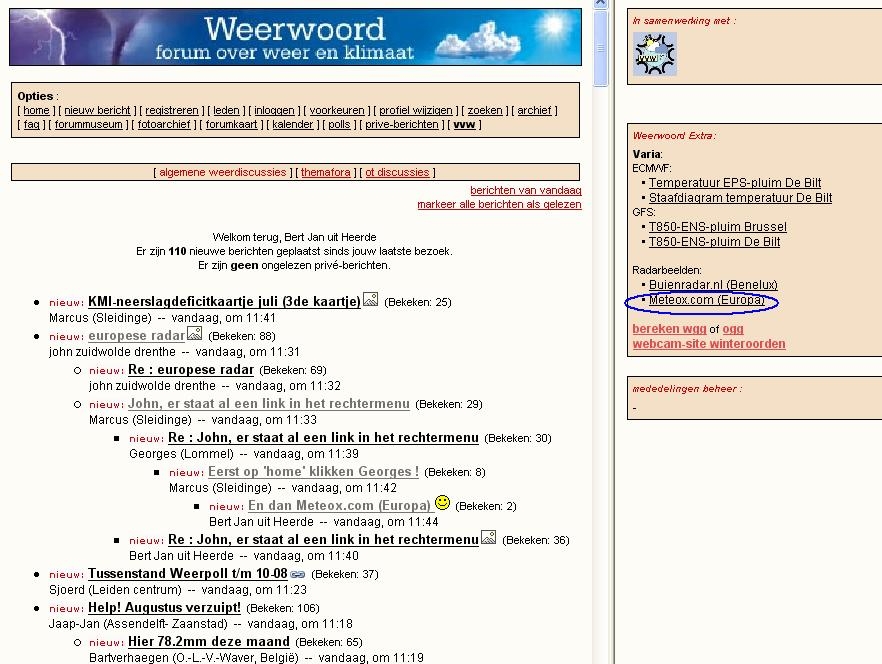882x664 pixels.
Task: Open the kalender
Action: [292, 124]
